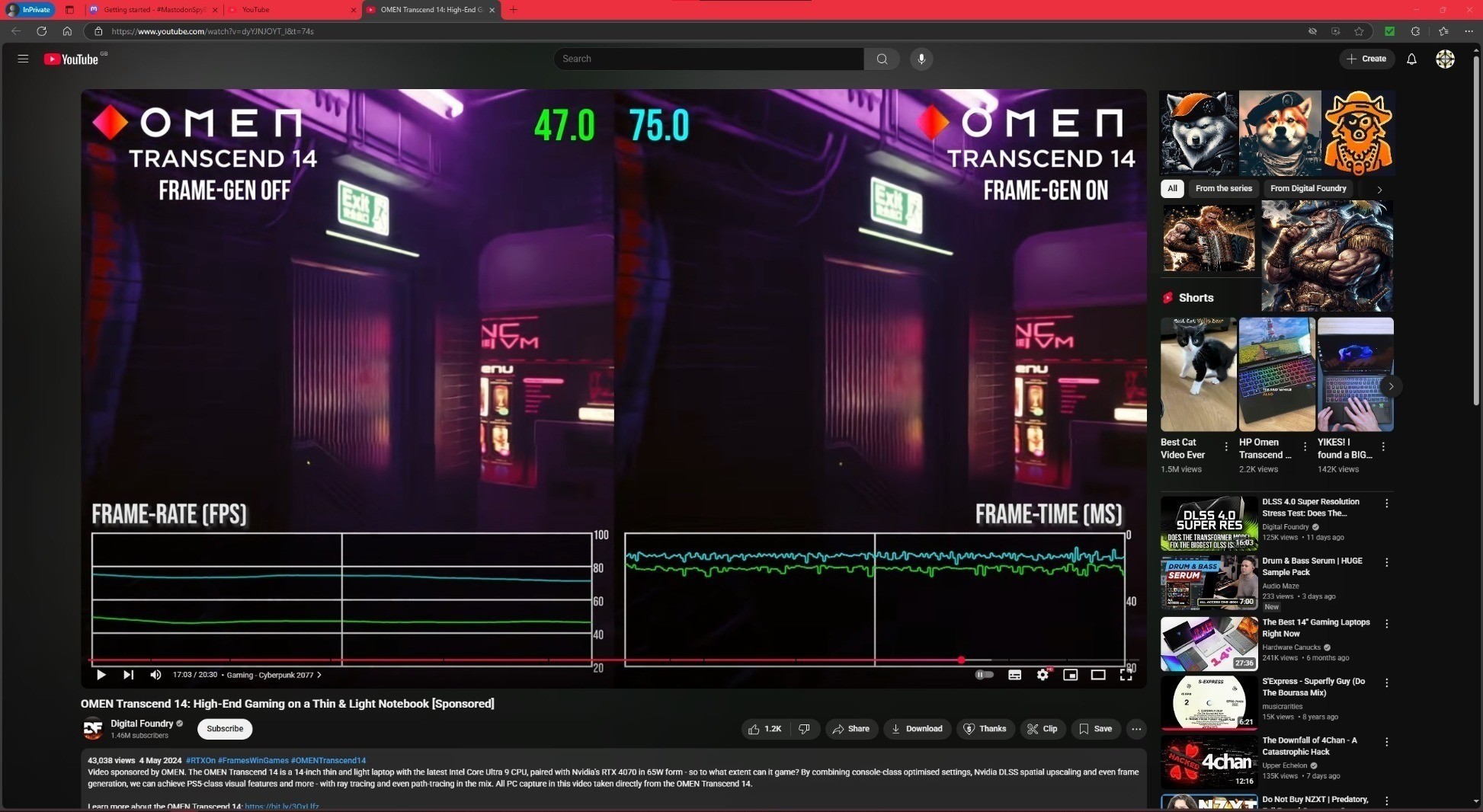Click the #FramesWinGames hashtag

tap(253, 760)
